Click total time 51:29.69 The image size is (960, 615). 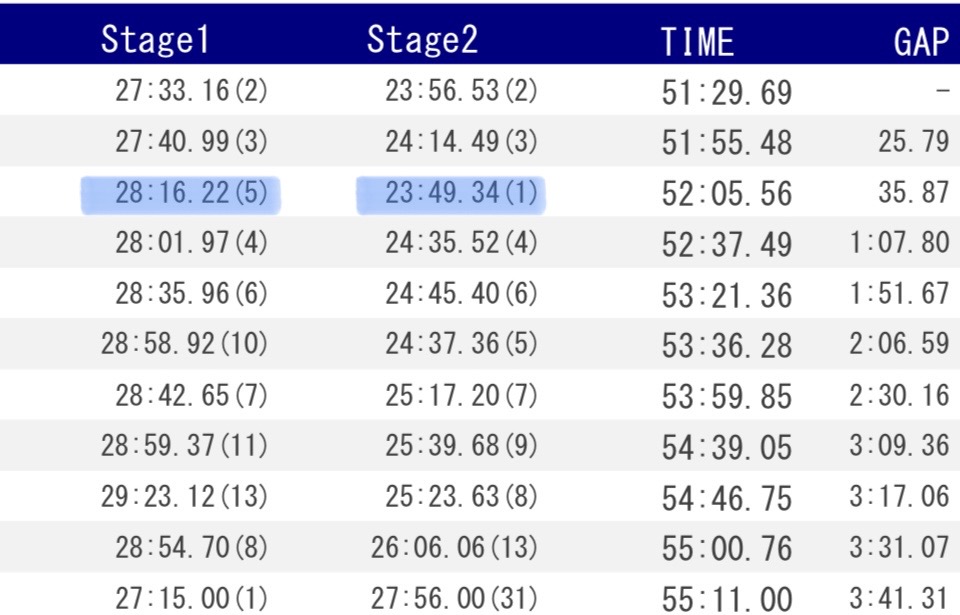[x=726, y=92]
